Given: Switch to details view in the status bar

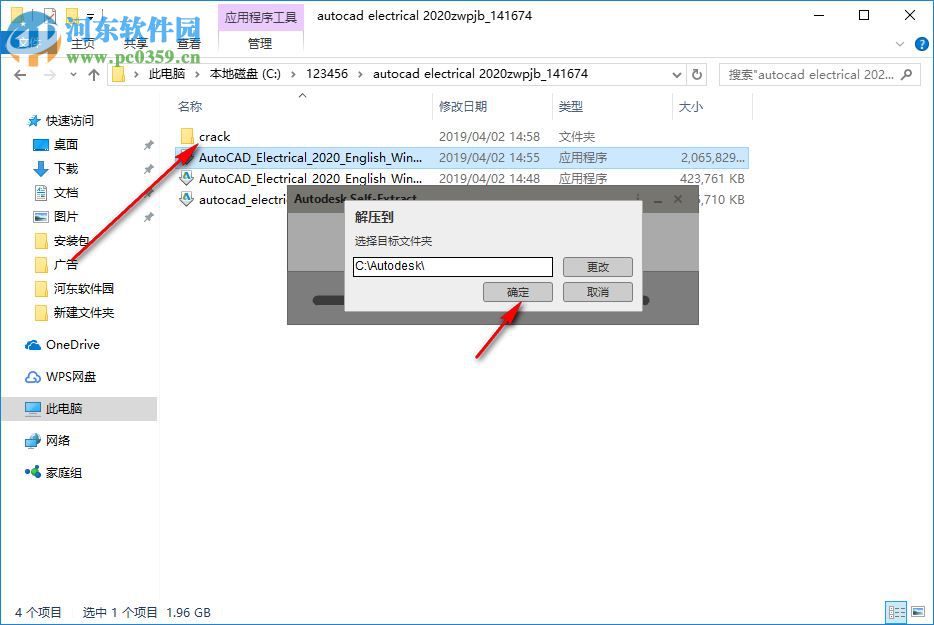Looking at the screenshot, I should tap(897, 612).
